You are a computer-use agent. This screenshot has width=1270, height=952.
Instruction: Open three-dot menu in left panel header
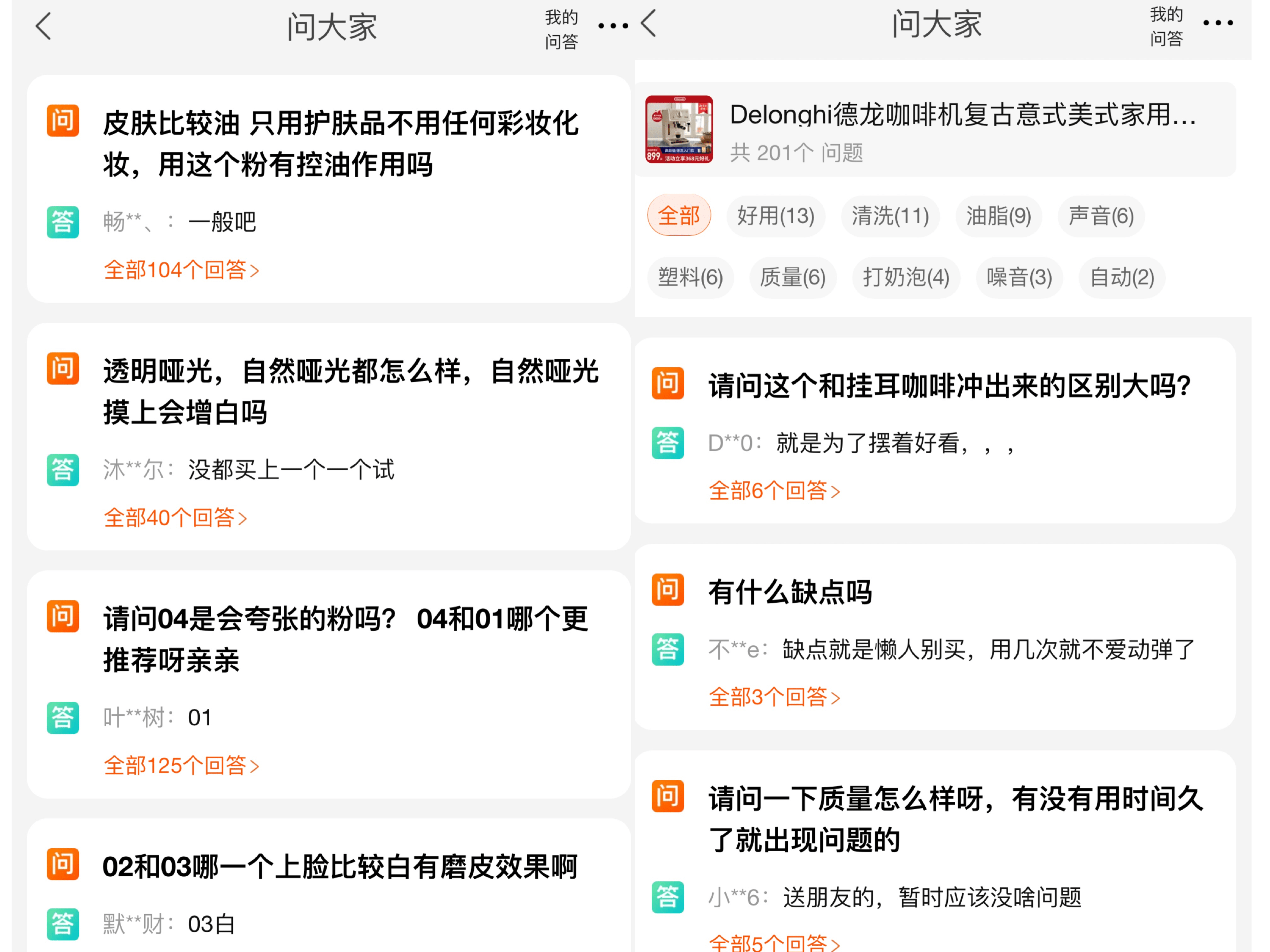point(613,26)
